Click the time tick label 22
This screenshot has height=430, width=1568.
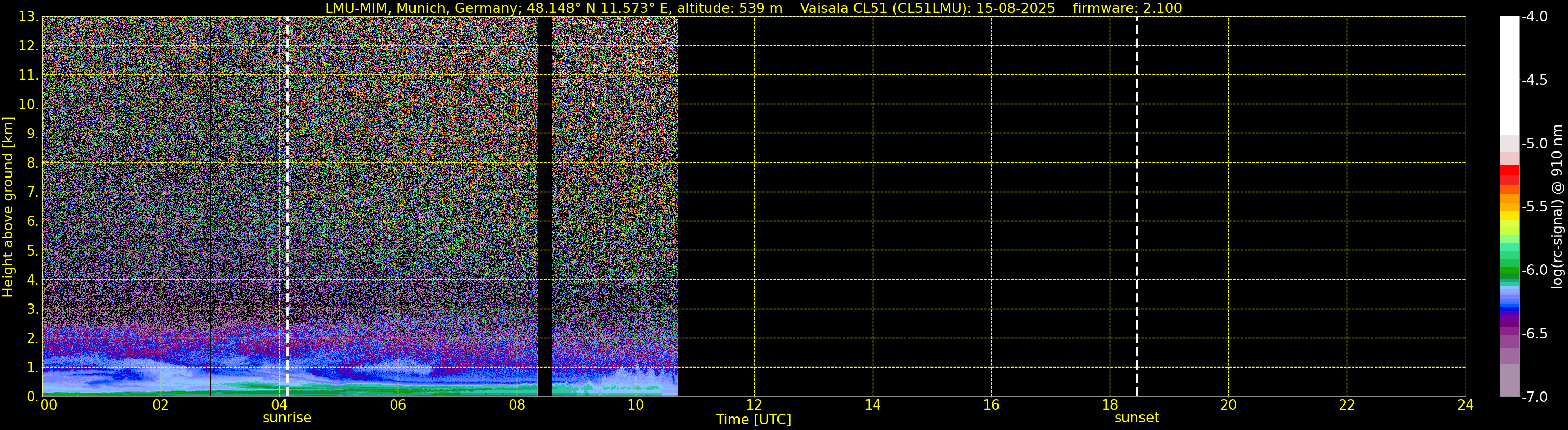(1347, 405)
